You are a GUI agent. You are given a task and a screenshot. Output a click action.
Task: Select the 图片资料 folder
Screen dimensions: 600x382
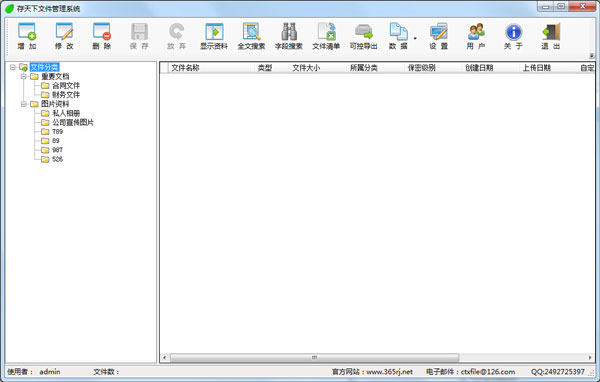[x=55, y=104]
